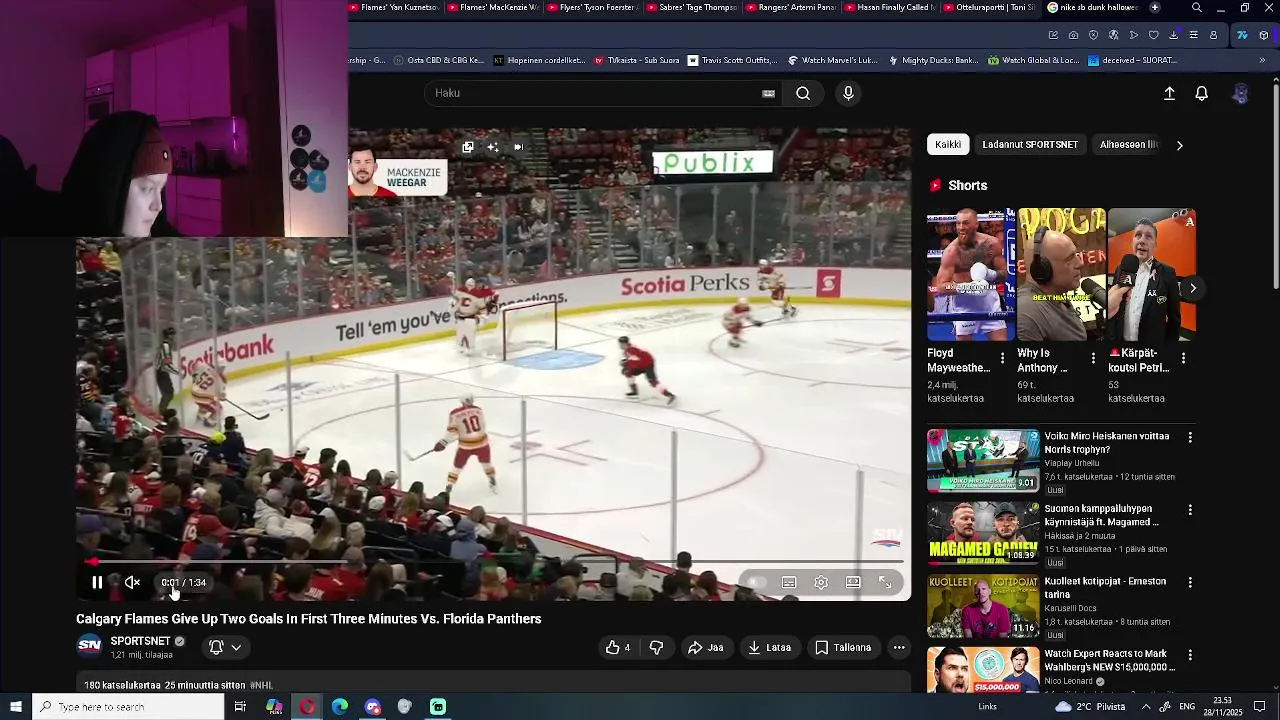Select the Kaikki filter chip
The width and height of the screenshot is (1280, 720).
(x=948, y=145)
